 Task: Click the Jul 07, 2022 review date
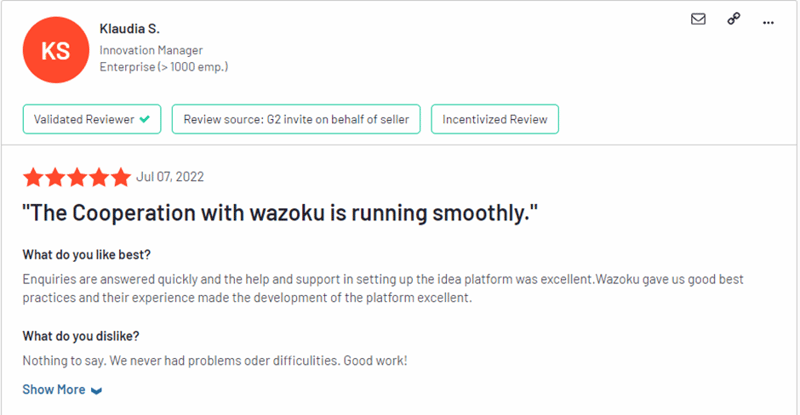[170, 177]
